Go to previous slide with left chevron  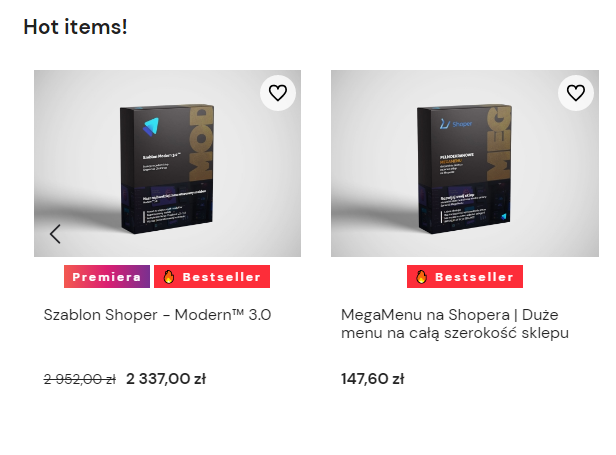point(55,234)
